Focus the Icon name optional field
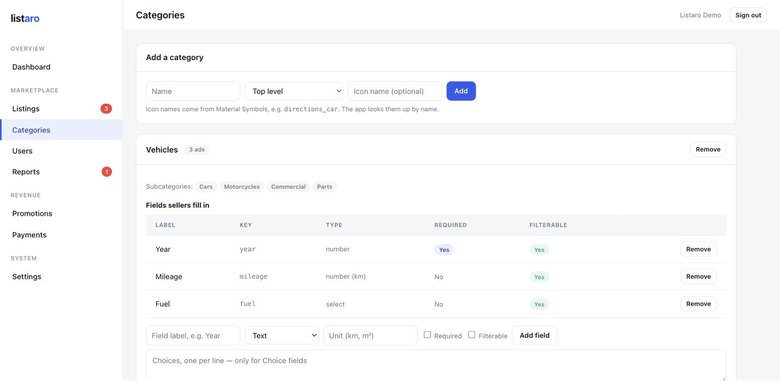The height and width of the screenshot is (381, 780). (x=395, y=91)
